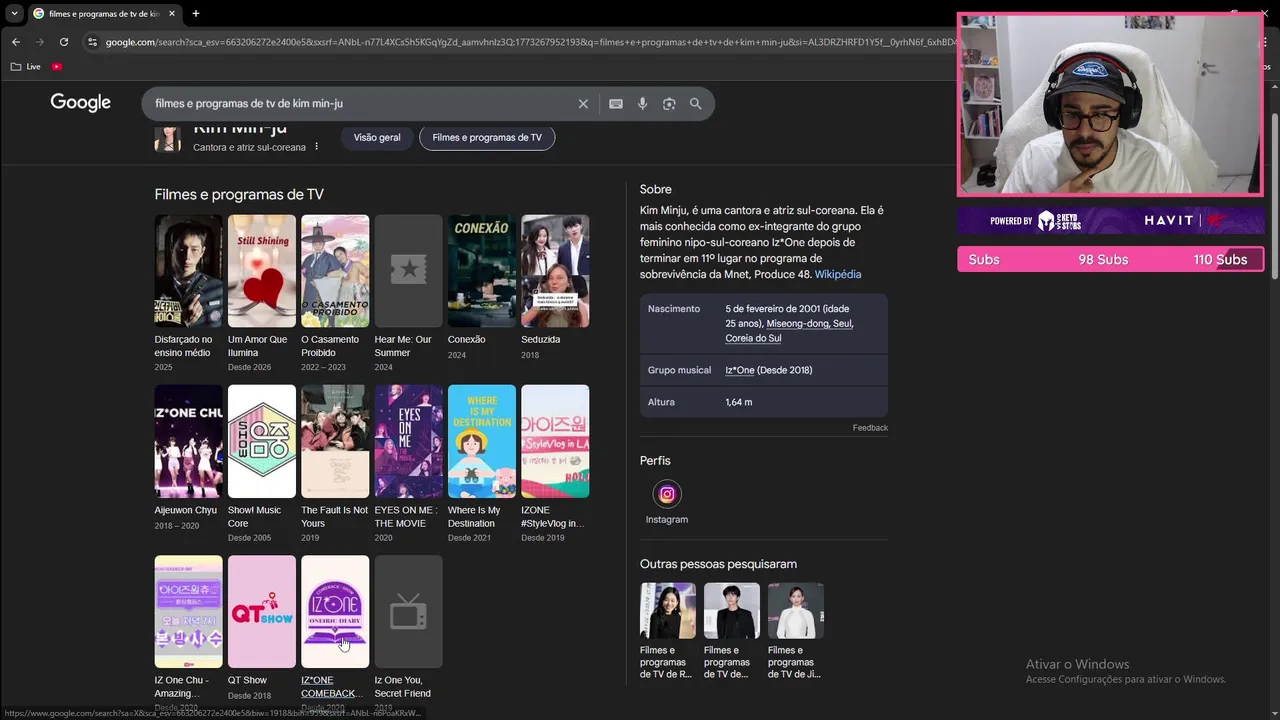Viewport: 1280px width, 720px height.
Task: Open Iz One You, Secret Friend placeholder
Action: [x=408, y=612]
